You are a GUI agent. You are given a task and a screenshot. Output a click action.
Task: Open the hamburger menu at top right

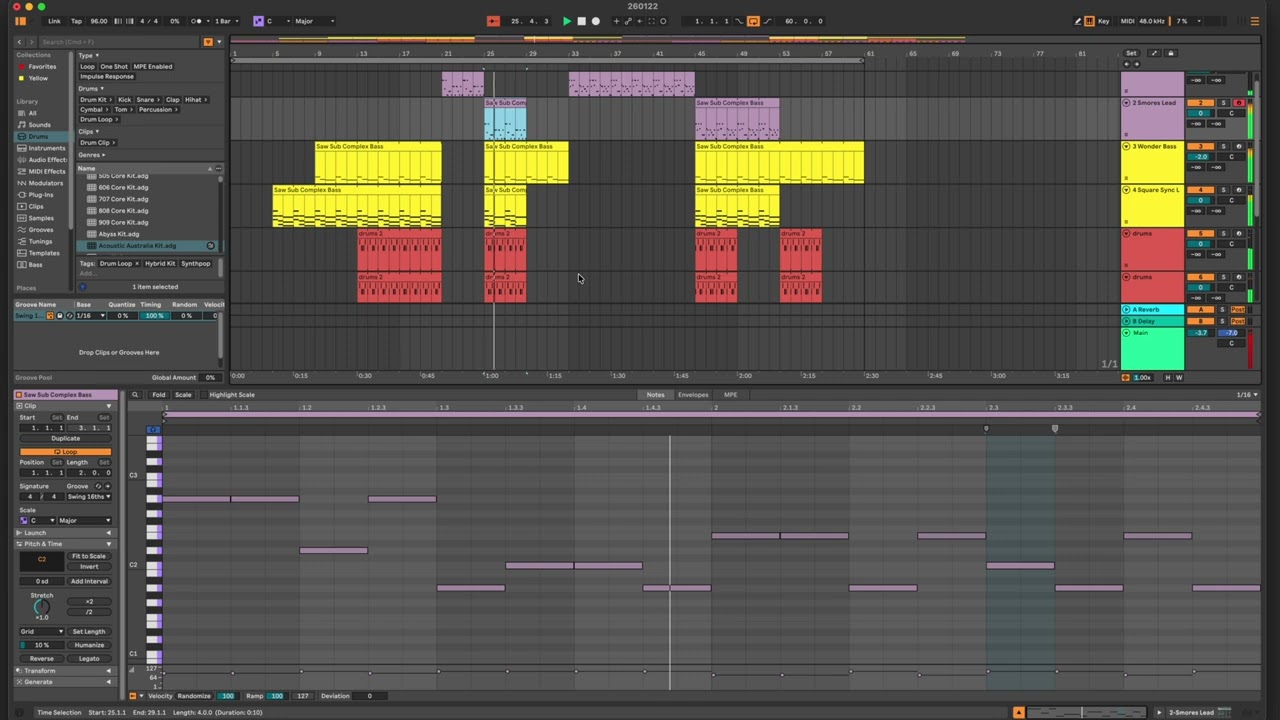pyautogui.click(x=1254, y=21)
